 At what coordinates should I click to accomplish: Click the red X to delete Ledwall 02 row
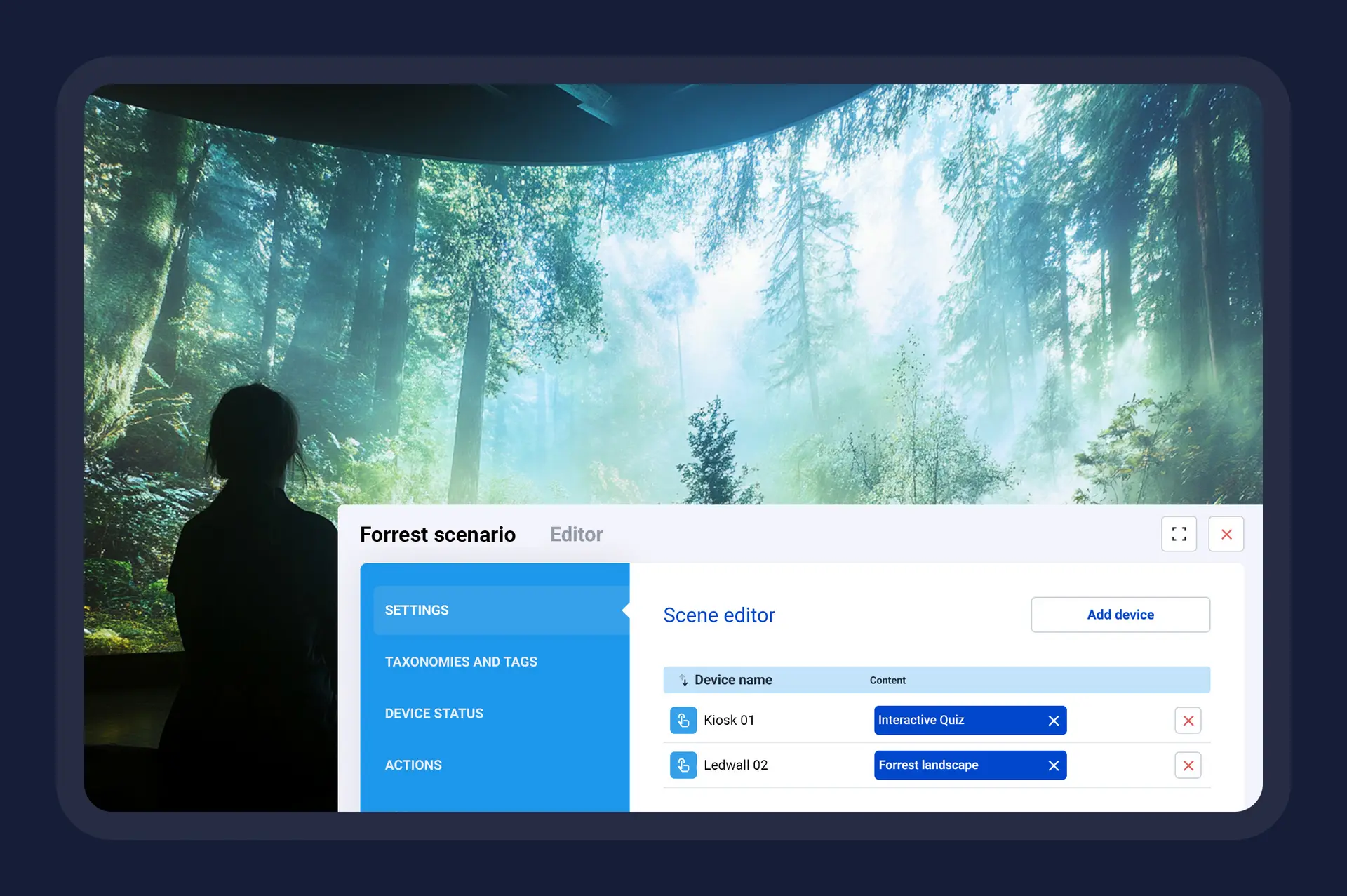point(1188,765)
